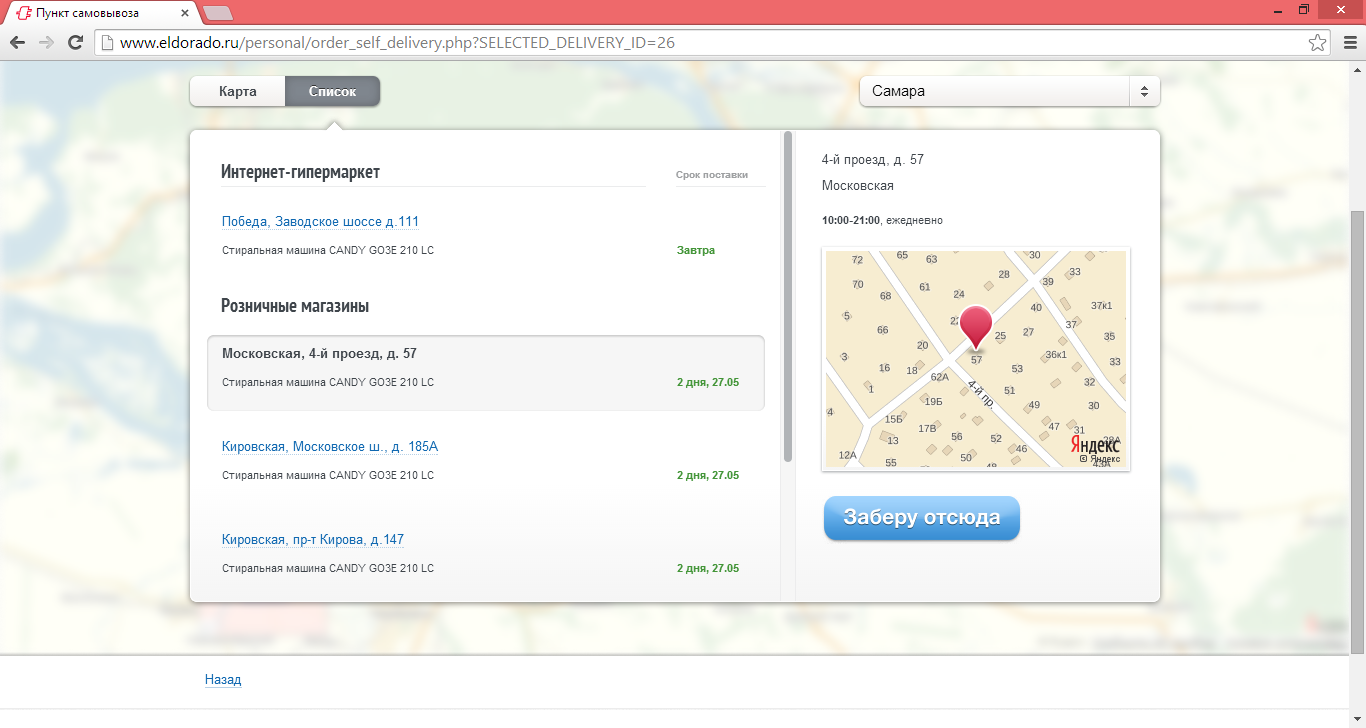
Task: Click the page scrollbar down arrow
Action: pyautogui.click(x=1357, y=720)
